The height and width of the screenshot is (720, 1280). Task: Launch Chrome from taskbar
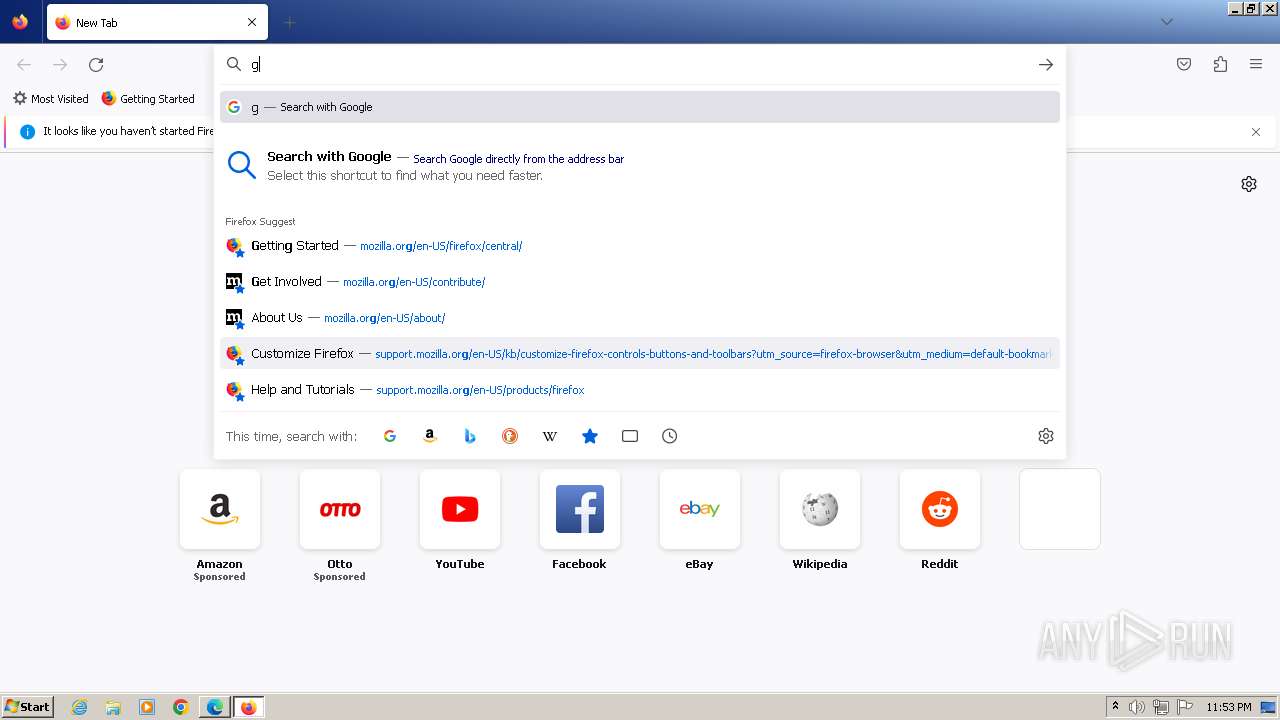point(180,707)
